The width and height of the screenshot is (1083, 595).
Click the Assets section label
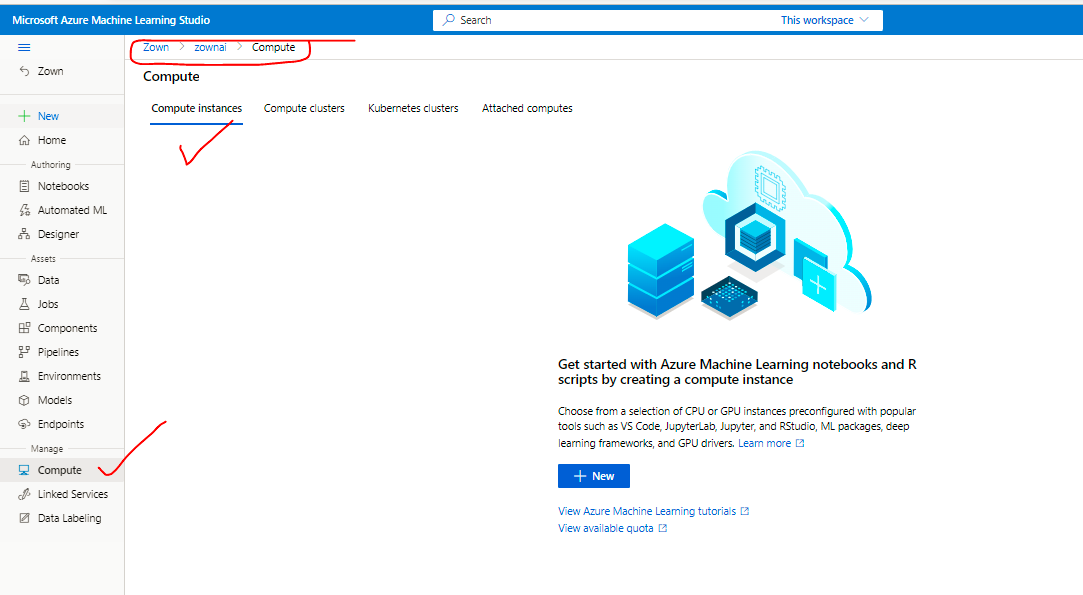pos(43,258)
